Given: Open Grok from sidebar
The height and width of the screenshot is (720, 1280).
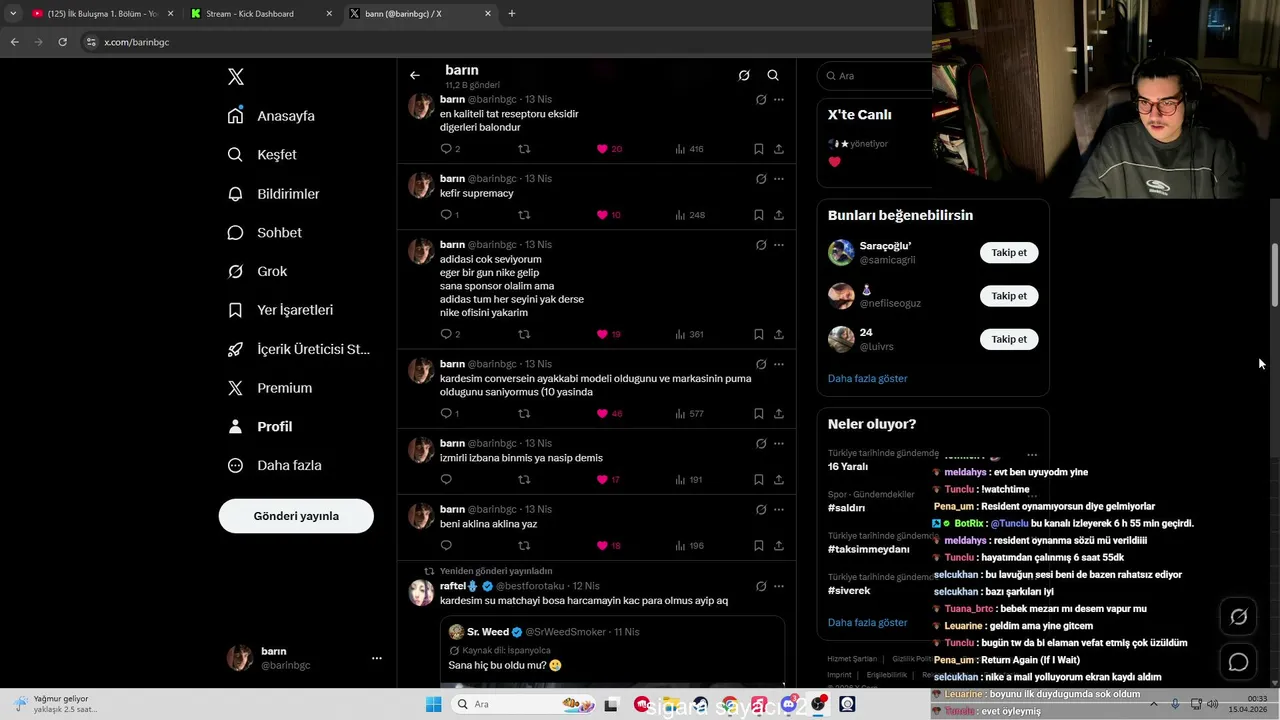Looking at the screenshot, I should click(257, 271).
